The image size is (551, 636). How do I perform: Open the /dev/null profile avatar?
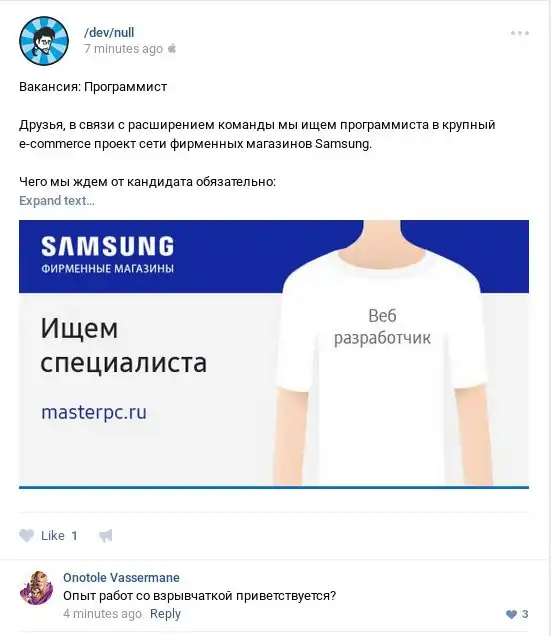[x=44, y=41]
